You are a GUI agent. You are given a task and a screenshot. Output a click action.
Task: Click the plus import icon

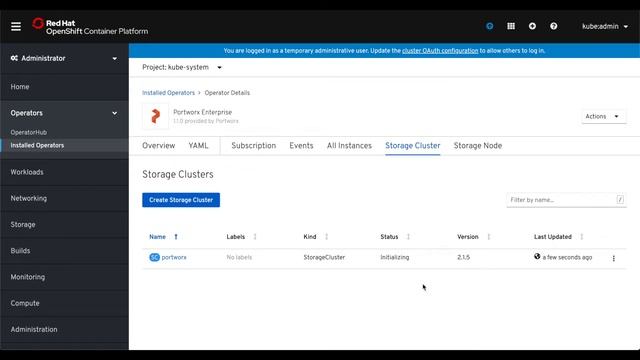point(532,26)
